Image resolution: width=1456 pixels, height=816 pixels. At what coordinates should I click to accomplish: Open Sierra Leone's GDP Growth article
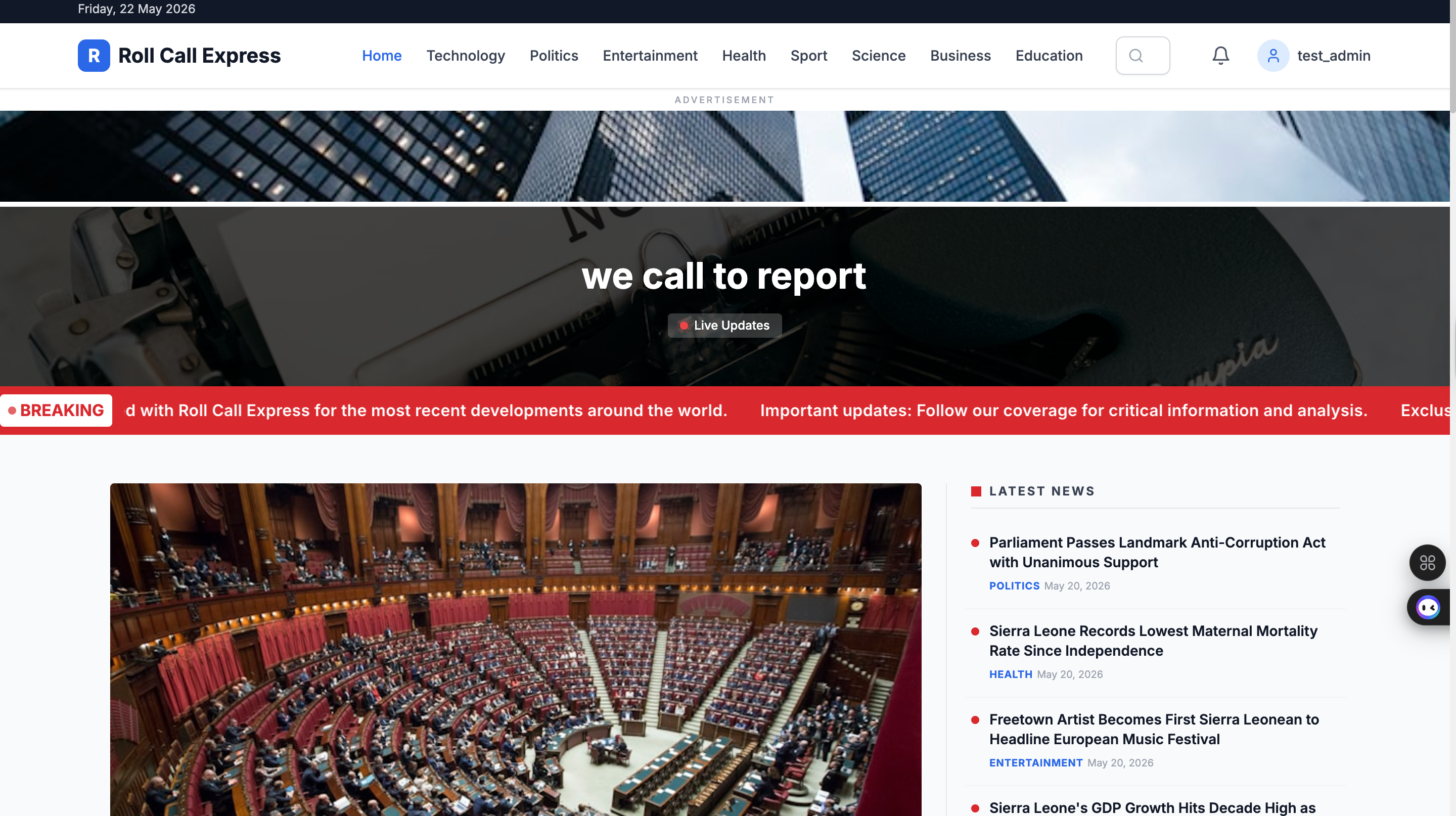(x=1152, y=807)
